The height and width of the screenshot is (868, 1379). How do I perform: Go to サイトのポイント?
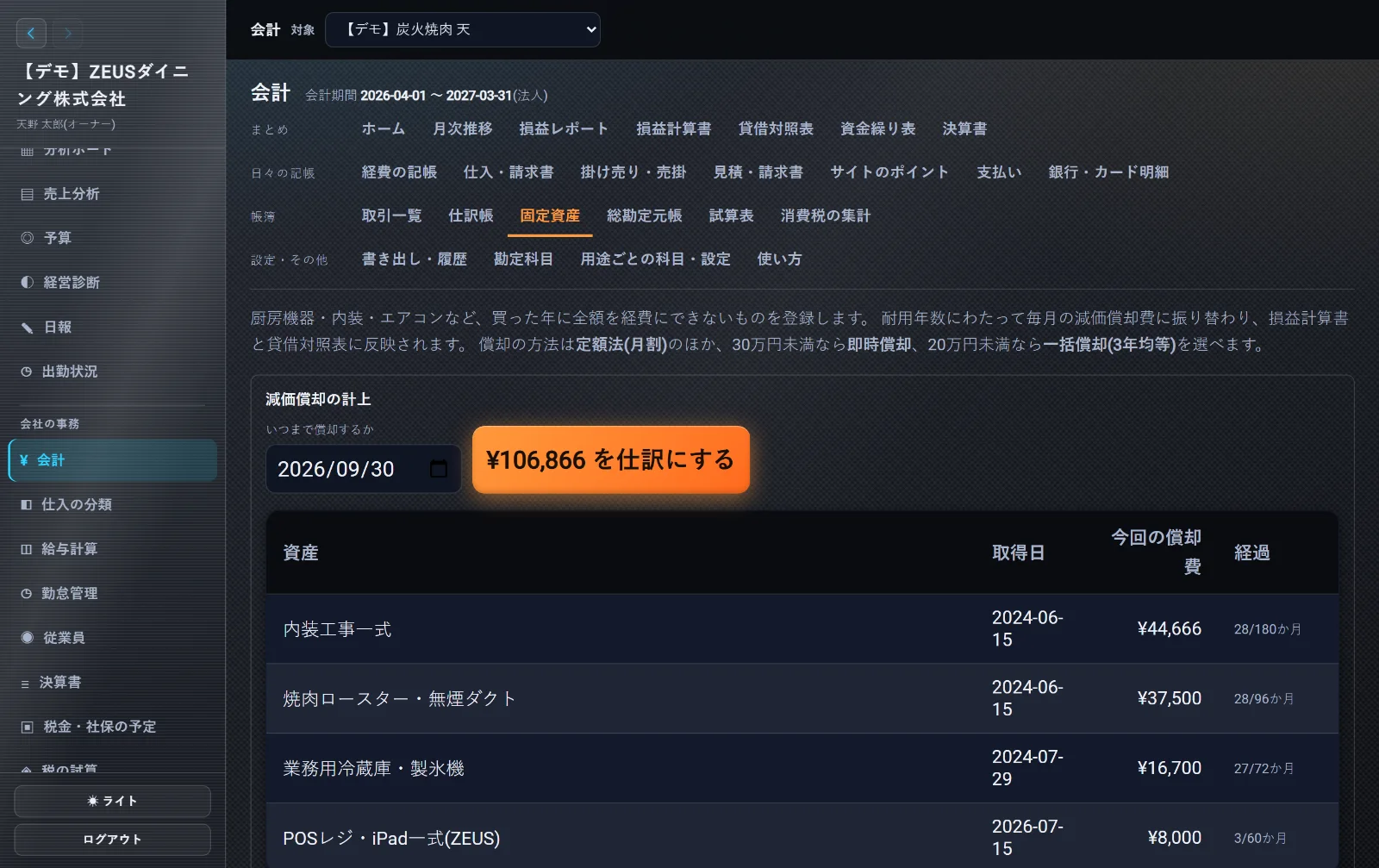point(889,172)
